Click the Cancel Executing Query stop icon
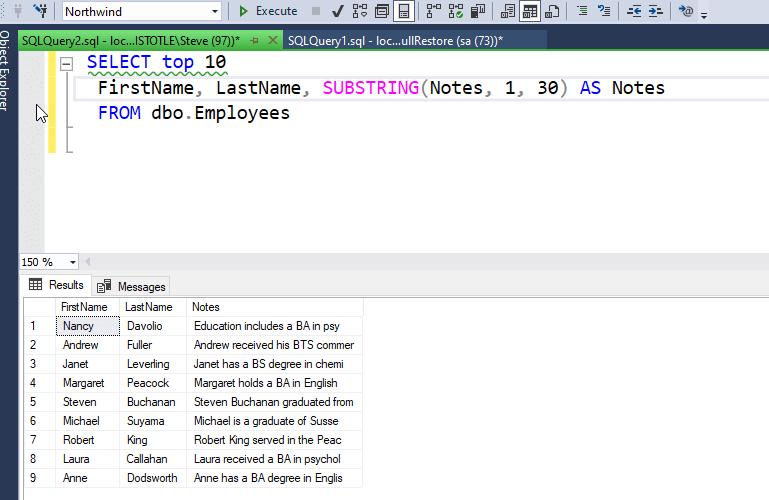Screen dimensions: 769x500 tap(316, 11)
